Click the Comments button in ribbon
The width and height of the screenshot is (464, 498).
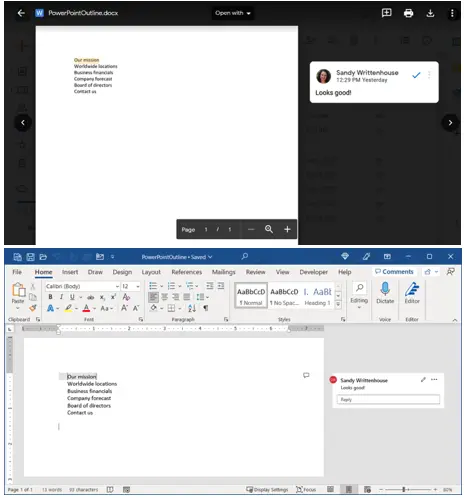394,272
